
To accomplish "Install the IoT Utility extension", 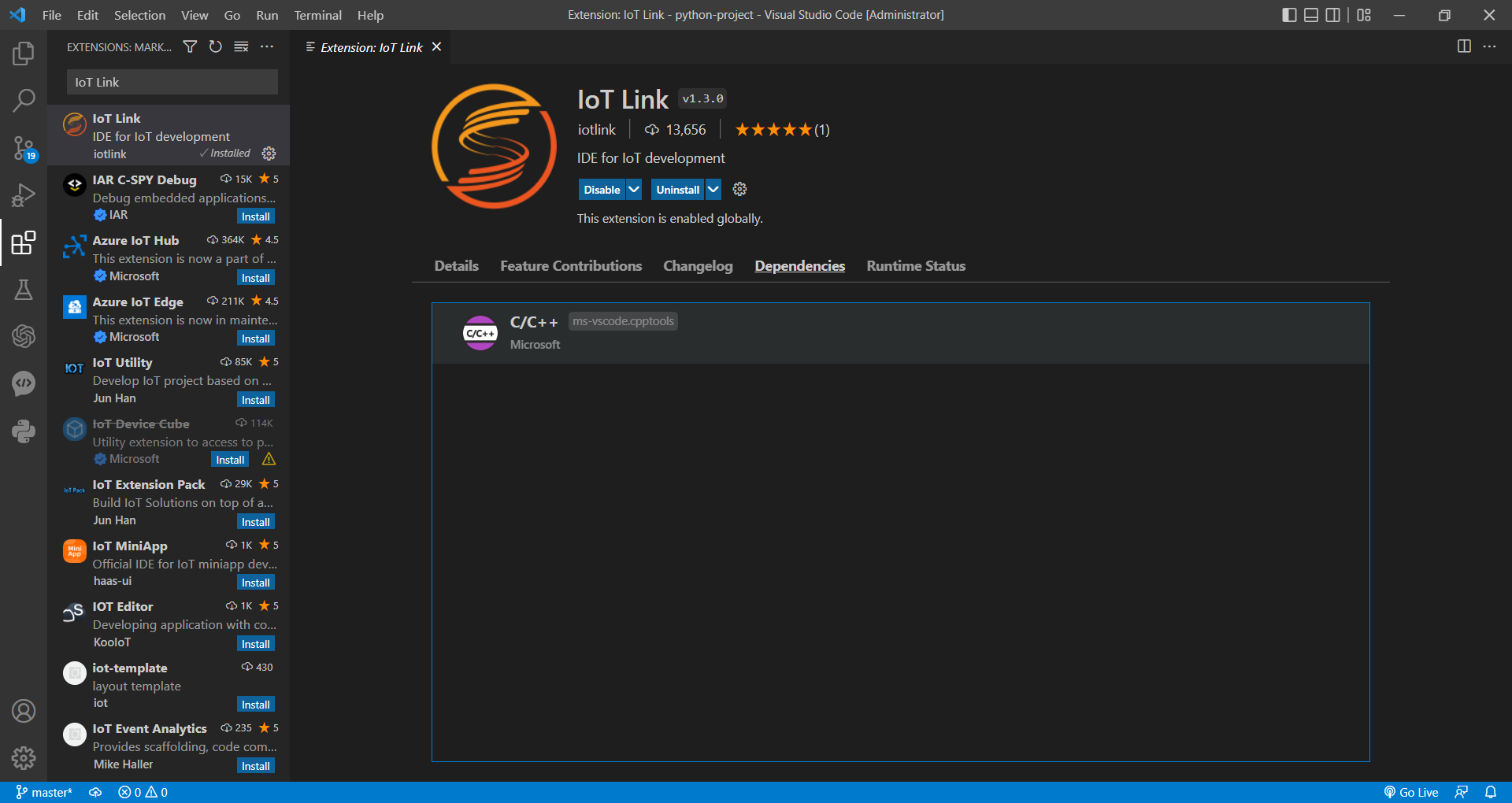I will [256, 400].
